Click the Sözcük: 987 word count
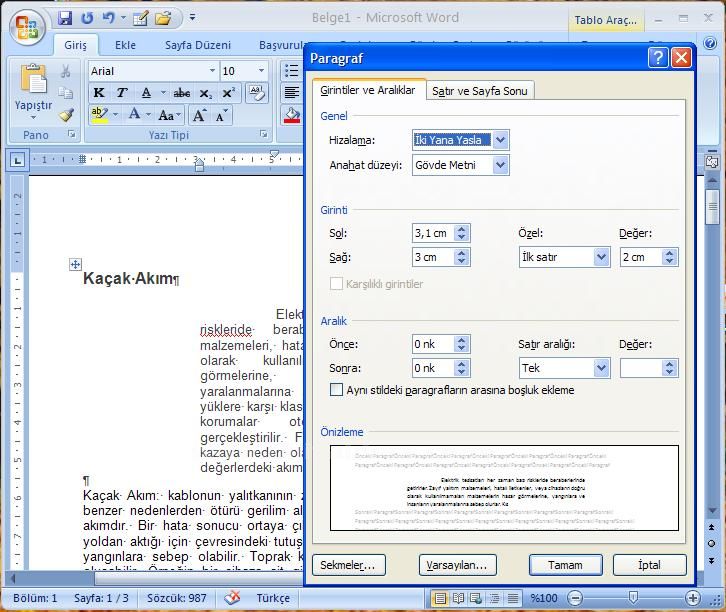This screenshot has height=612, width=726. (x=176, y=598)
